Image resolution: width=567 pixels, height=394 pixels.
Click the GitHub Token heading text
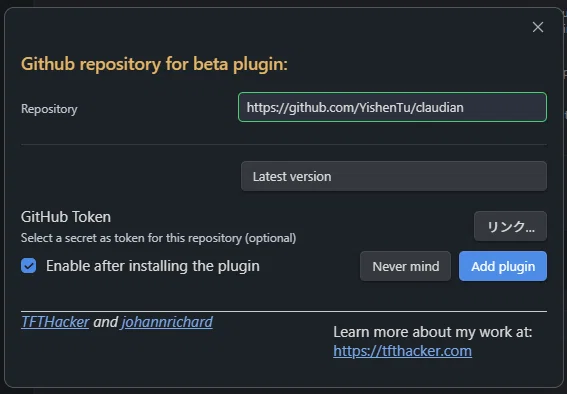[x=66, y=217]
